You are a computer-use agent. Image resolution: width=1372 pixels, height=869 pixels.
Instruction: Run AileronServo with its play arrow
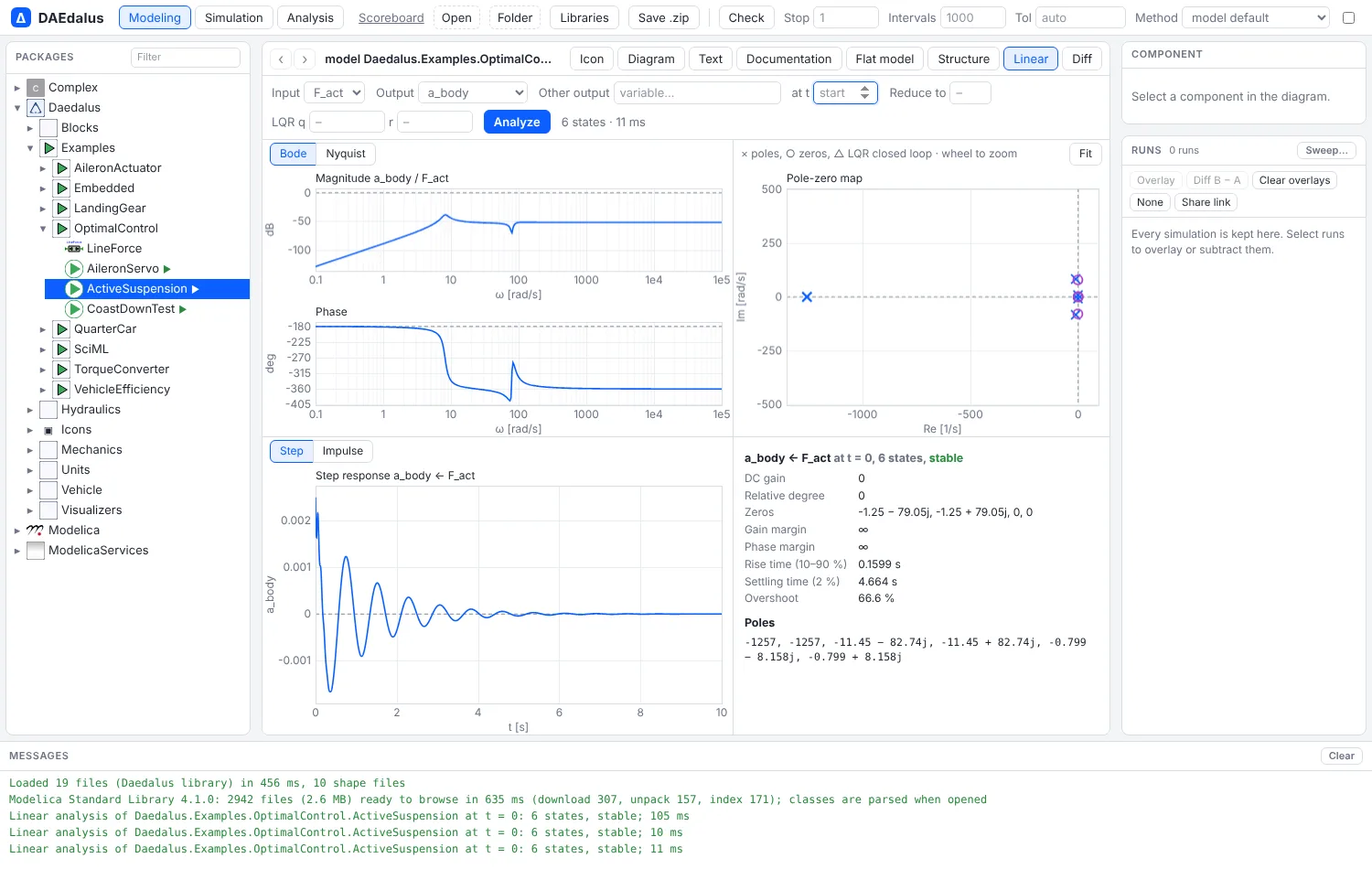tap(167, 269)
